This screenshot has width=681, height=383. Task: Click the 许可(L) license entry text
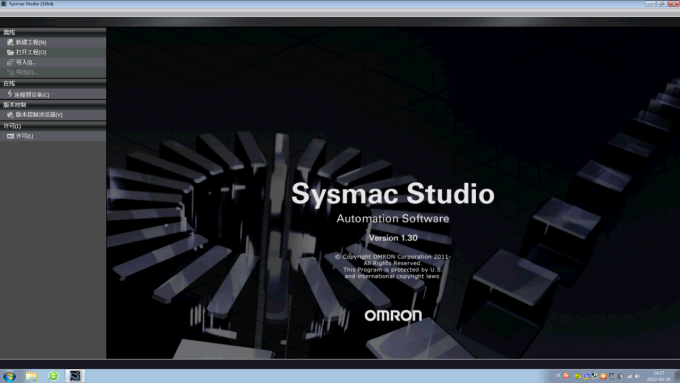coord(24,136)
